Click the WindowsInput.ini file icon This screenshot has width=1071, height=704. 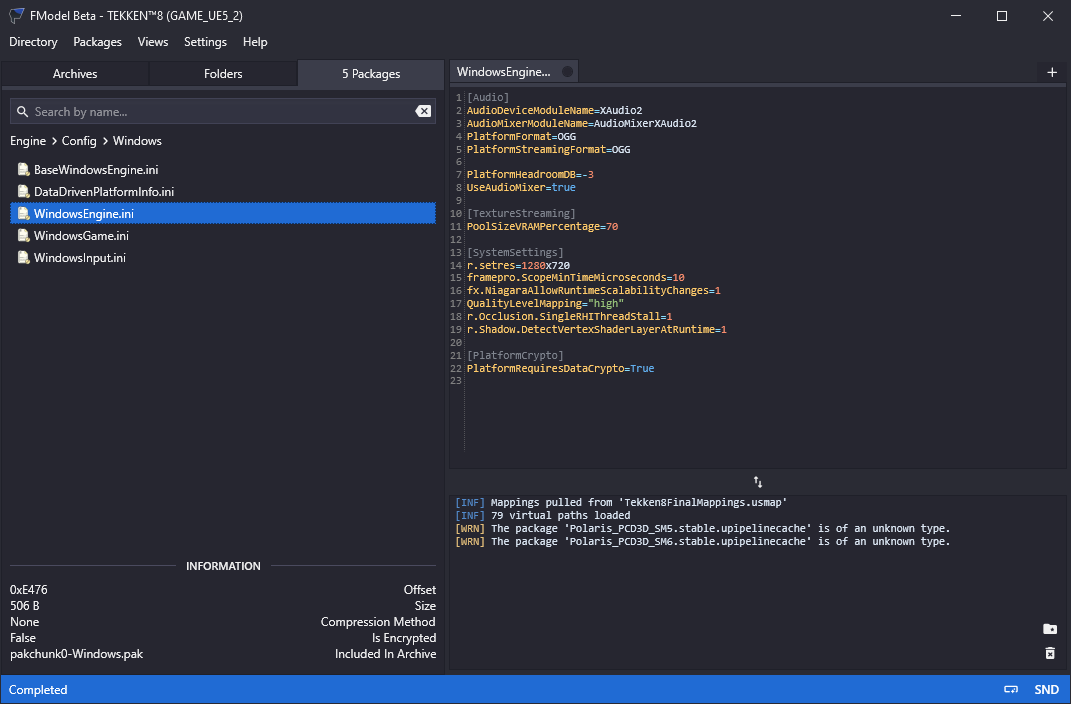pyautogui.click(x=23, y=257)
